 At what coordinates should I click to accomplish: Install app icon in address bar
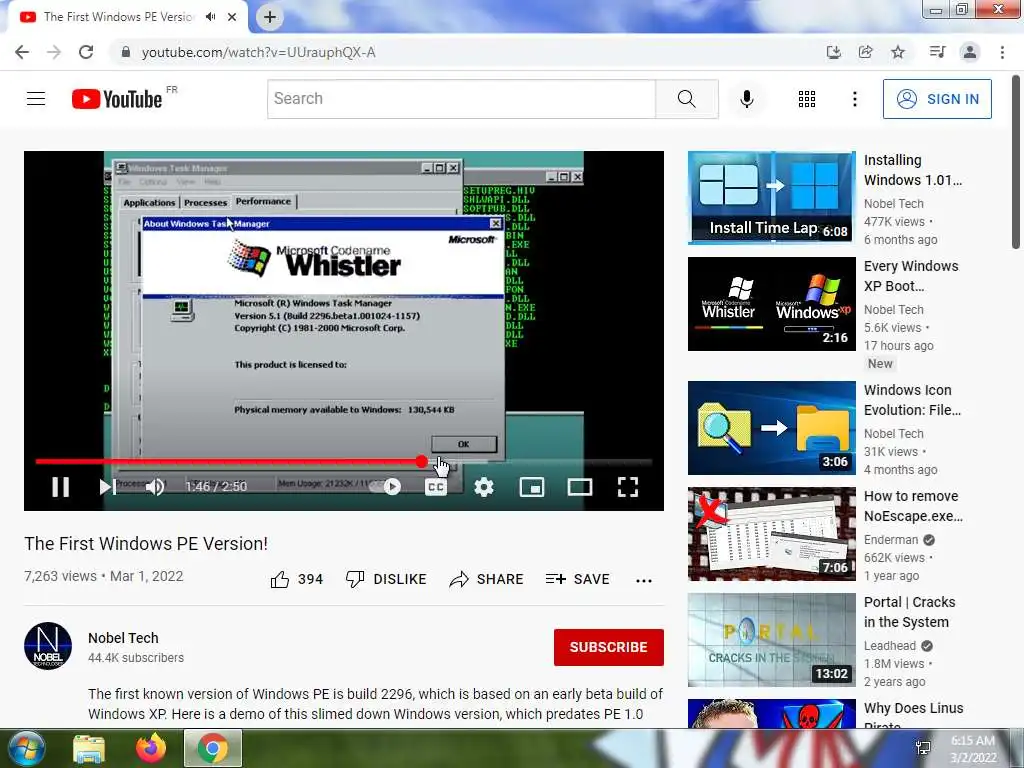[833, 52]
